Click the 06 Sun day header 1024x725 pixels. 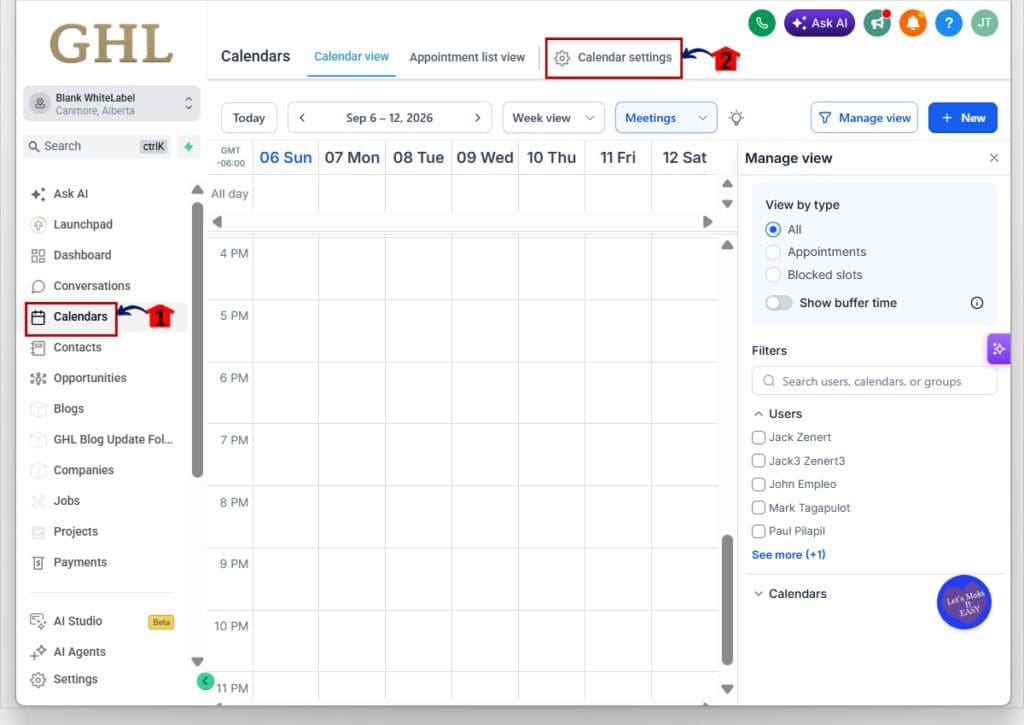[285, 158]
